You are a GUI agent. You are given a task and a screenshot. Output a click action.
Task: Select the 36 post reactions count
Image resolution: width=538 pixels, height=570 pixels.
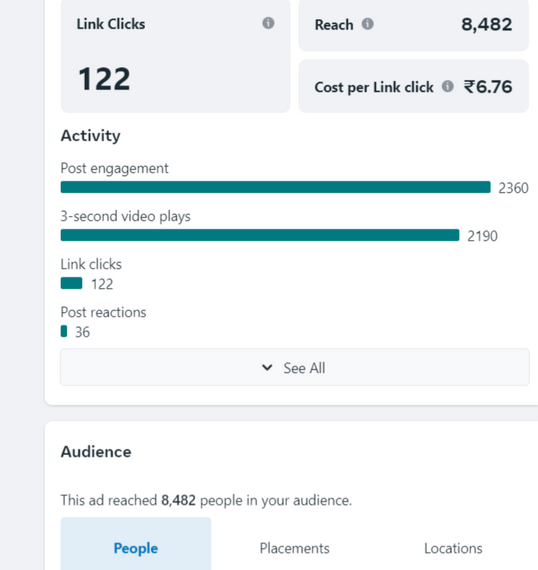(x=82, y=332)
